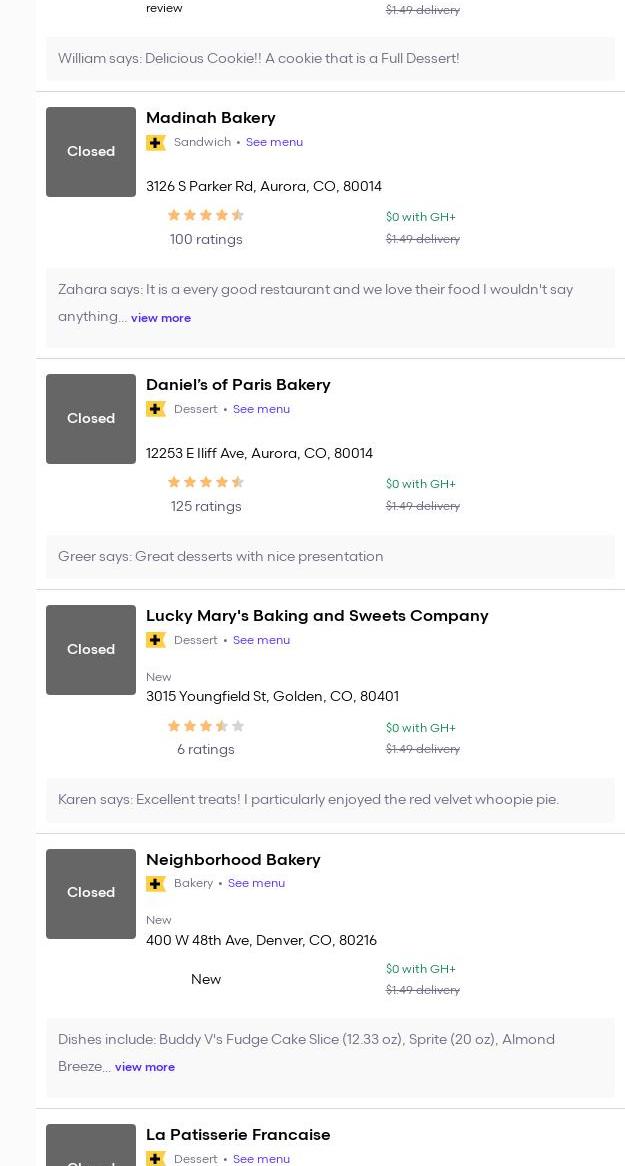Open See menu for Neighborhood Bakery
Screen dimensions: 625x1166
tap(256, 883)
